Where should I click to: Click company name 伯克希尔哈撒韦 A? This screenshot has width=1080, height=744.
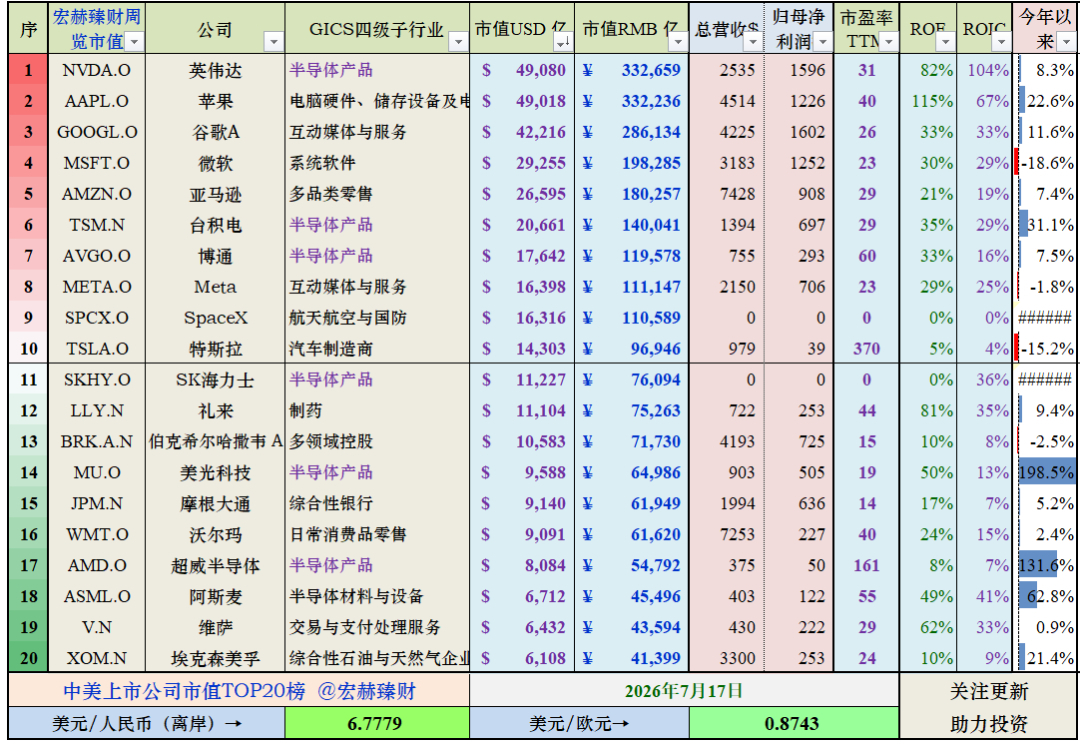pyautogui.click(x=216, y=442)
